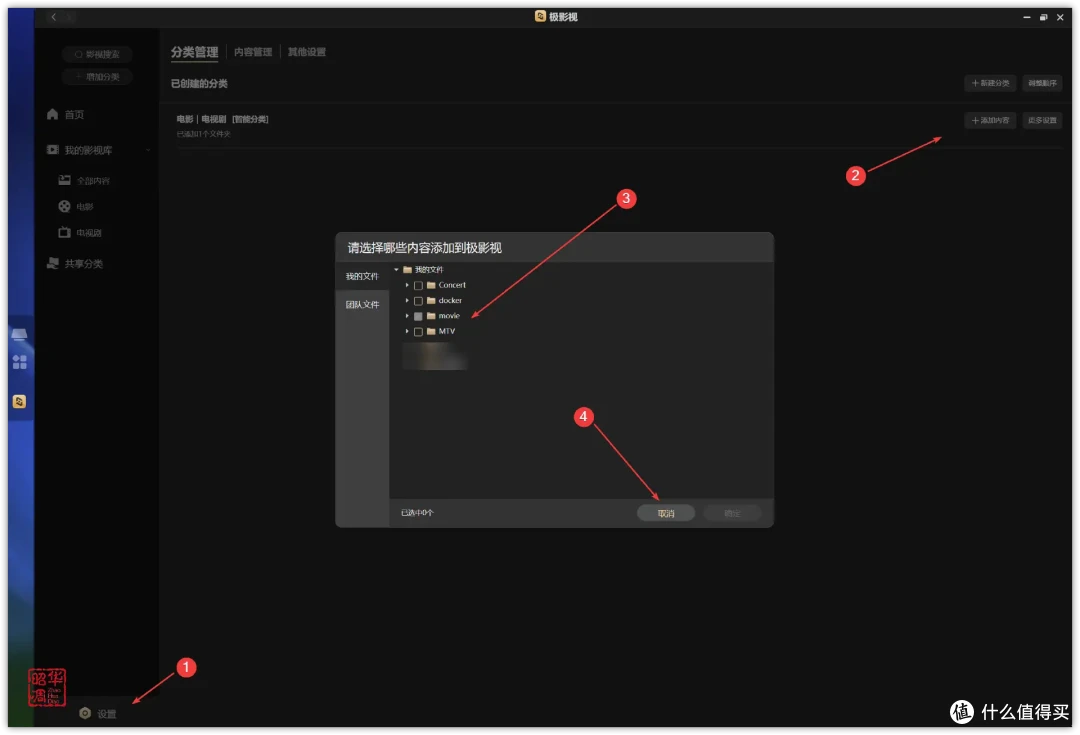Collapse the 我的文件 root tree node
Screen dimensions: 1080x735
(396, 269)
